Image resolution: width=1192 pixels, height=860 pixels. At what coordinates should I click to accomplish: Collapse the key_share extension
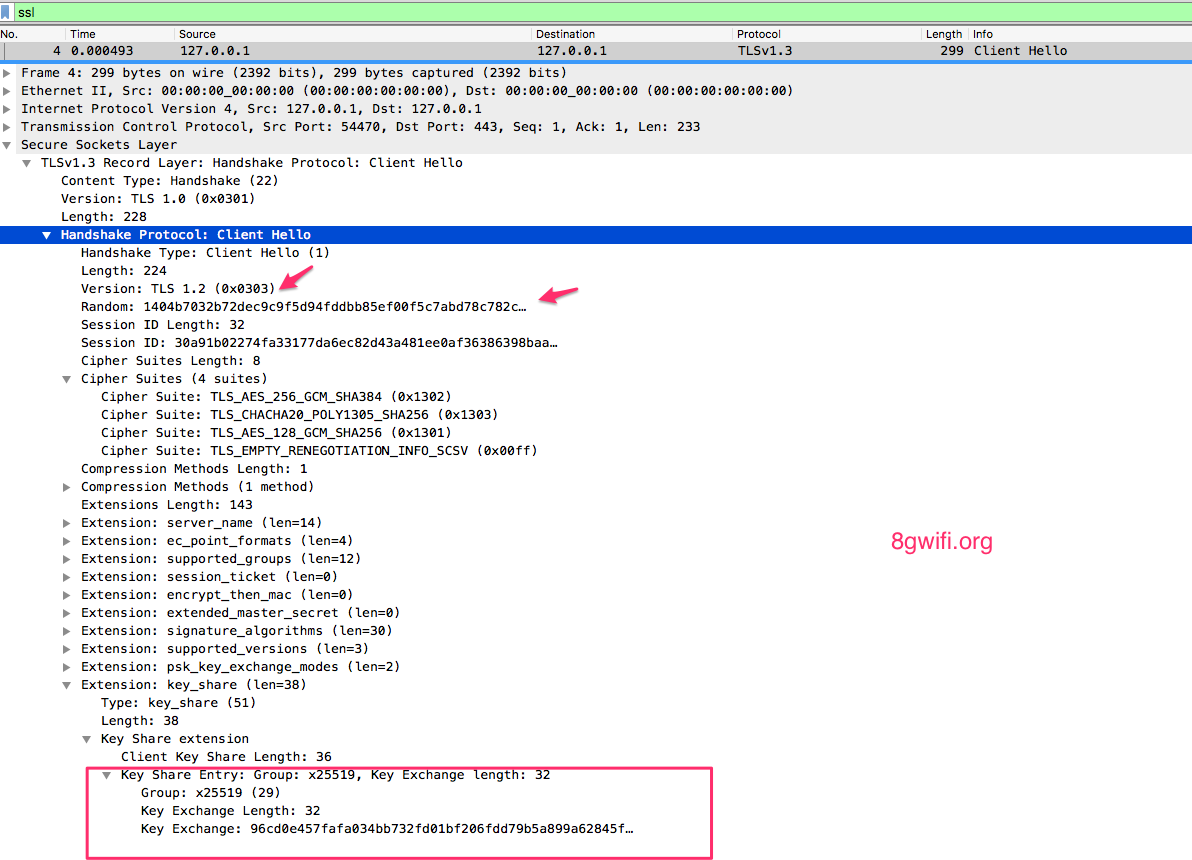[x=67, y=685]
